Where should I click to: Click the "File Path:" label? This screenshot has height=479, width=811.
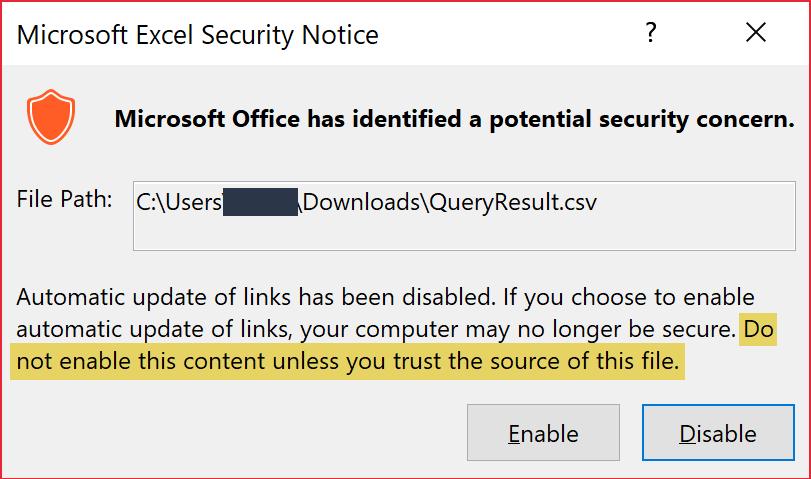click(x=64, y=199)
